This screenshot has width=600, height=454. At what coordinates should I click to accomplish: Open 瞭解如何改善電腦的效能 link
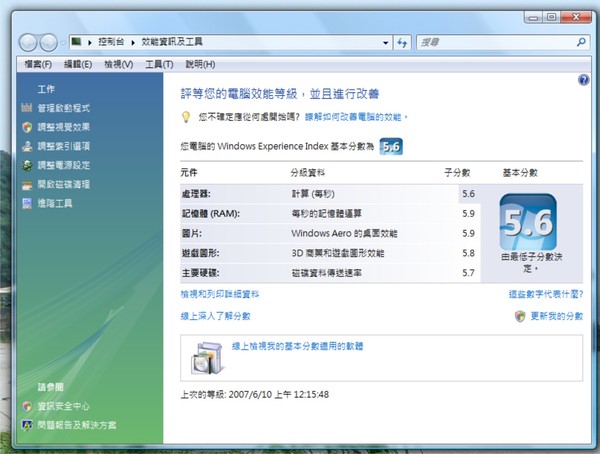356,117
